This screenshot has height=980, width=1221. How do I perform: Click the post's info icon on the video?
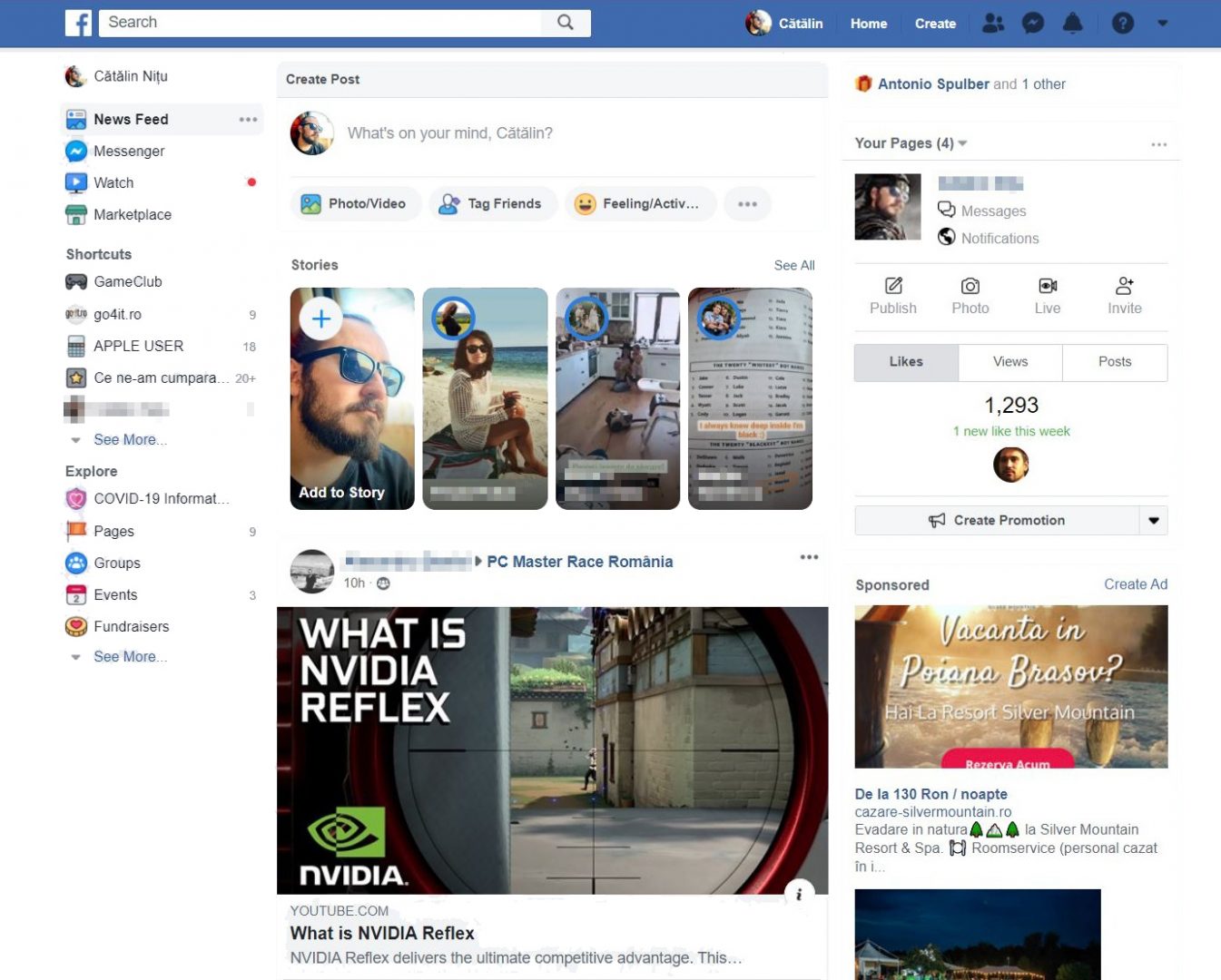[x=799, y=894]
